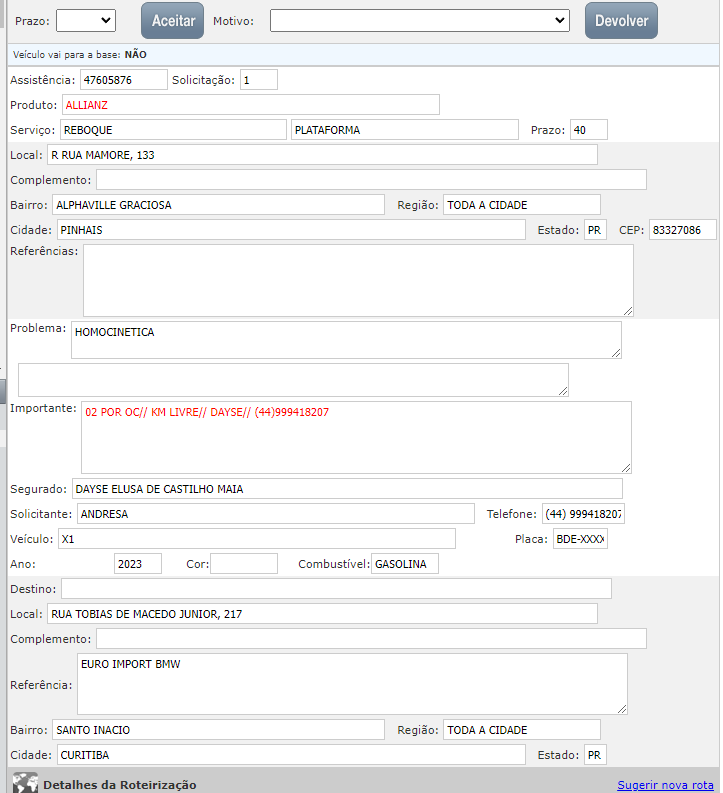This screenshot has width=723, height=793.
Task: Select the Solicitação input field
Action: tap(258, 79)
